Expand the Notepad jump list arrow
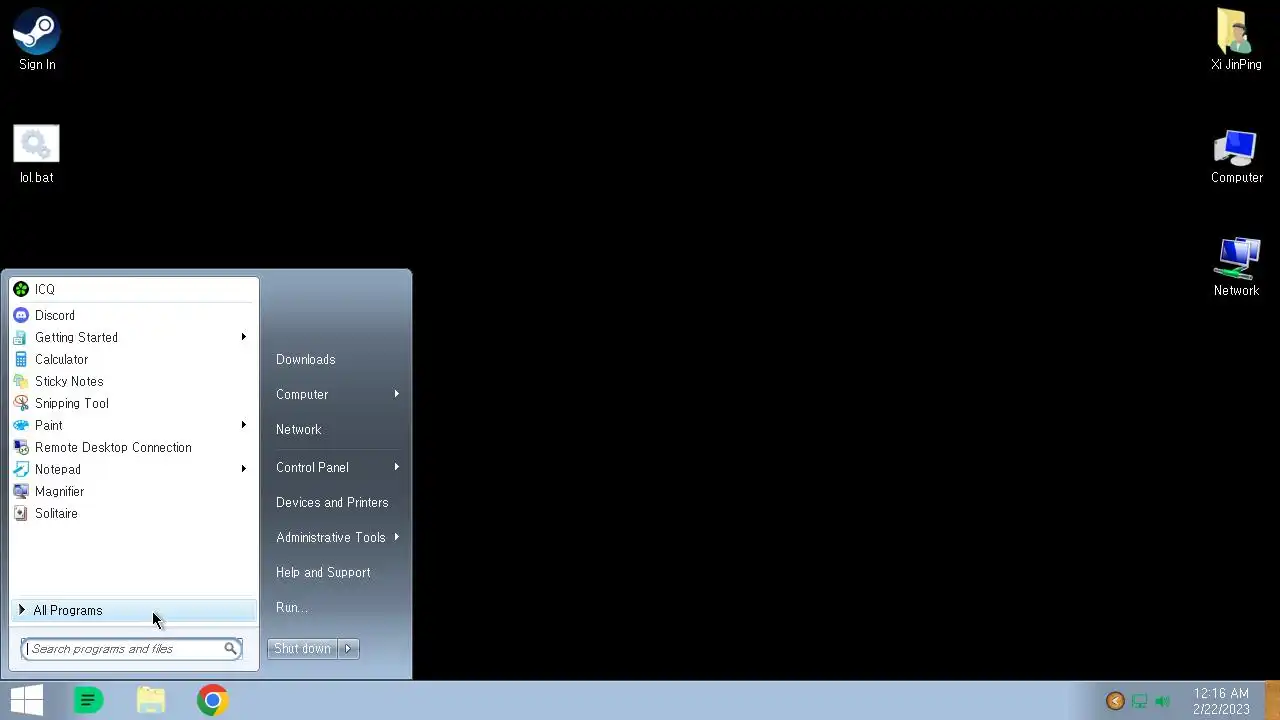The width and height of the screenshot is (1280, 720). (x=243, y=469)
